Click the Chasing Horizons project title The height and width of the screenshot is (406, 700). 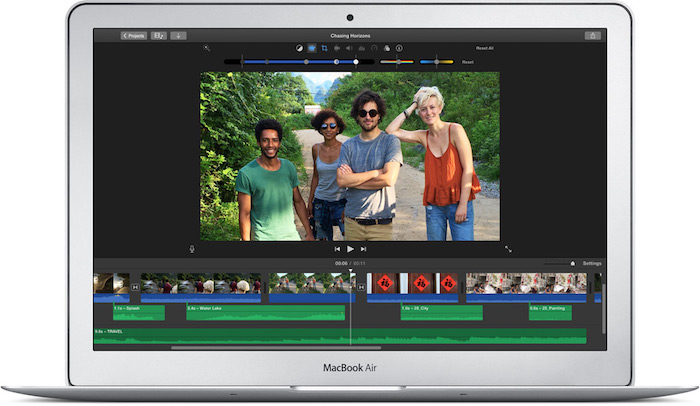350,36
